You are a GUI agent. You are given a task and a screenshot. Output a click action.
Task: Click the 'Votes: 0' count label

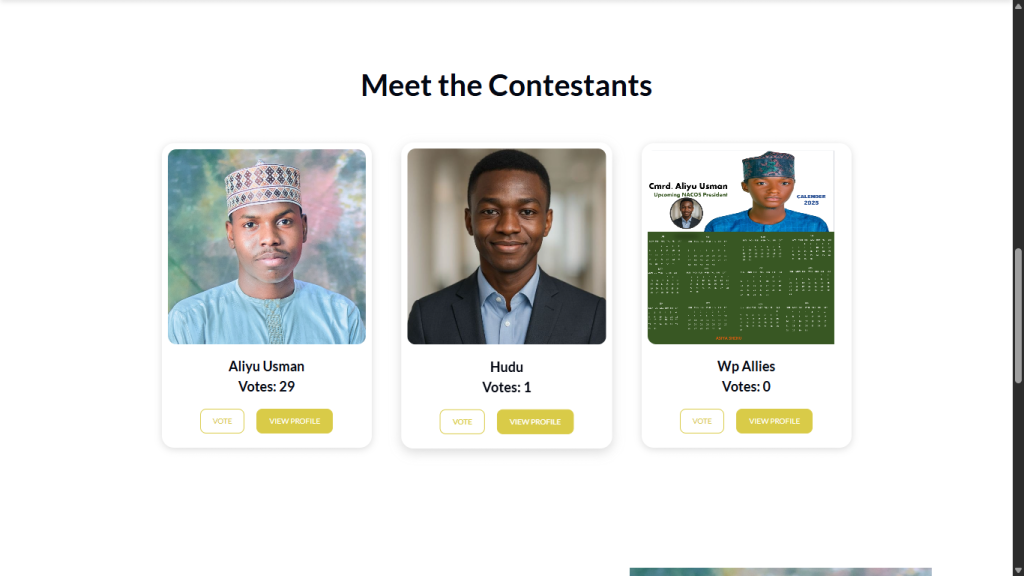click(746, 387)
